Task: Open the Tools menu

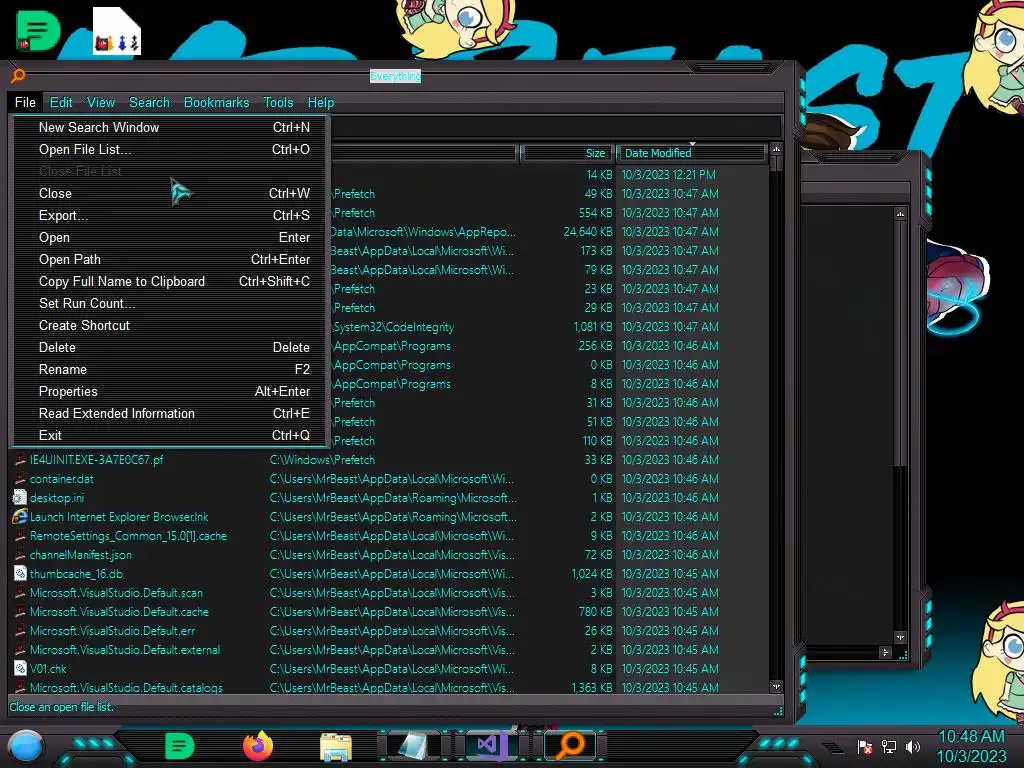Action: point(278,103)
